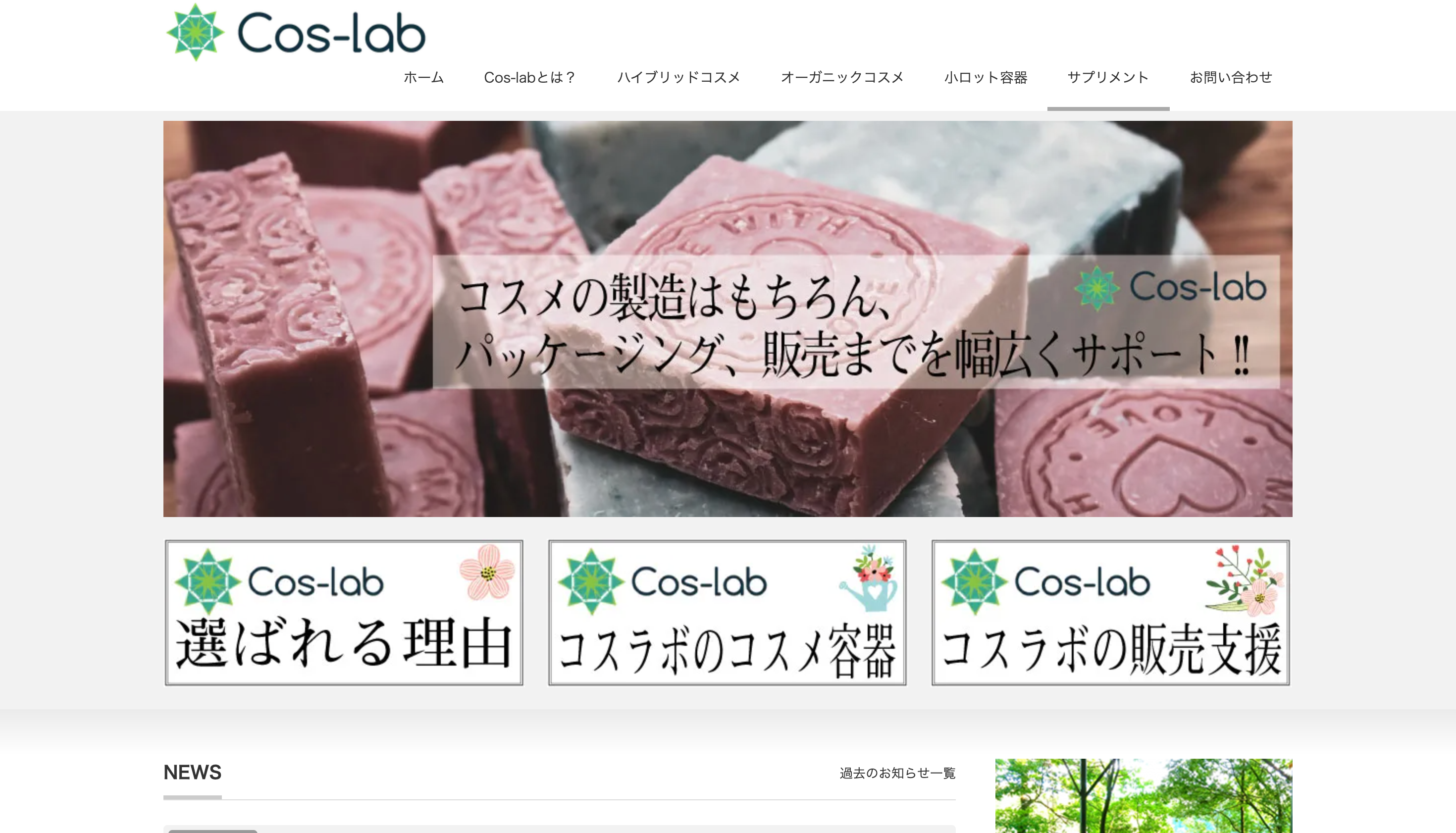This screenshot has width=1456, height=833.
Task: Open the コスラボのコスメ容器 banner
Action: pos(727,612)
